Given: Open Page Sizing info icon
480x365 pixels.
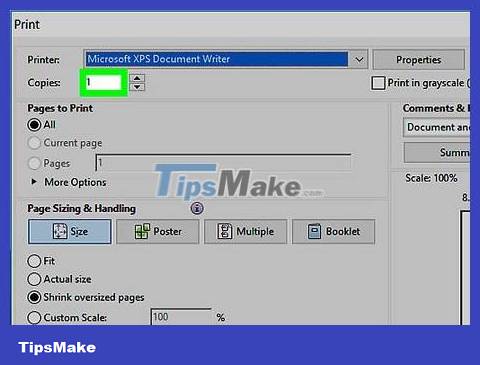Looking at the screenshot, I should [197, 208].
